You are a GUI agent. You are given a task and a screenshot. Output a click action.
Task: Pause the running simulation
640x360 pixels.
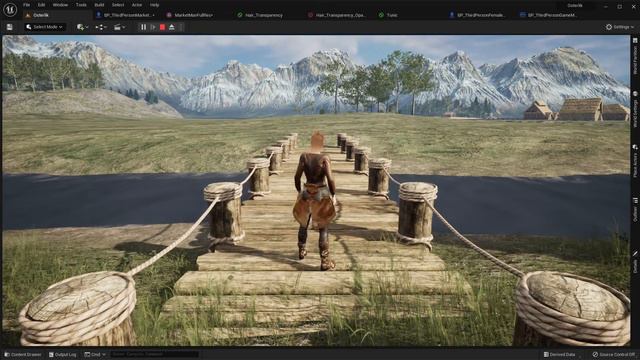[143, 27]
